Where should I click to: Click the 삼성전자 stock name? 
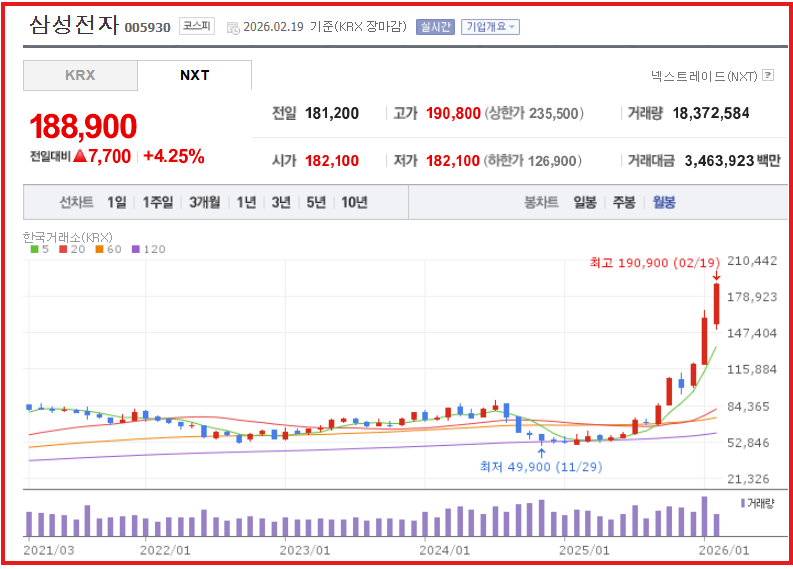coord(74,25)
